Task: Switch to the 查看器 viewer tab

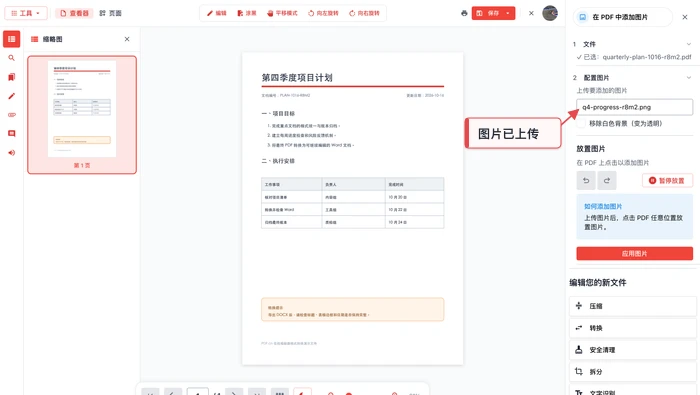Action: (x=75, y=13)
